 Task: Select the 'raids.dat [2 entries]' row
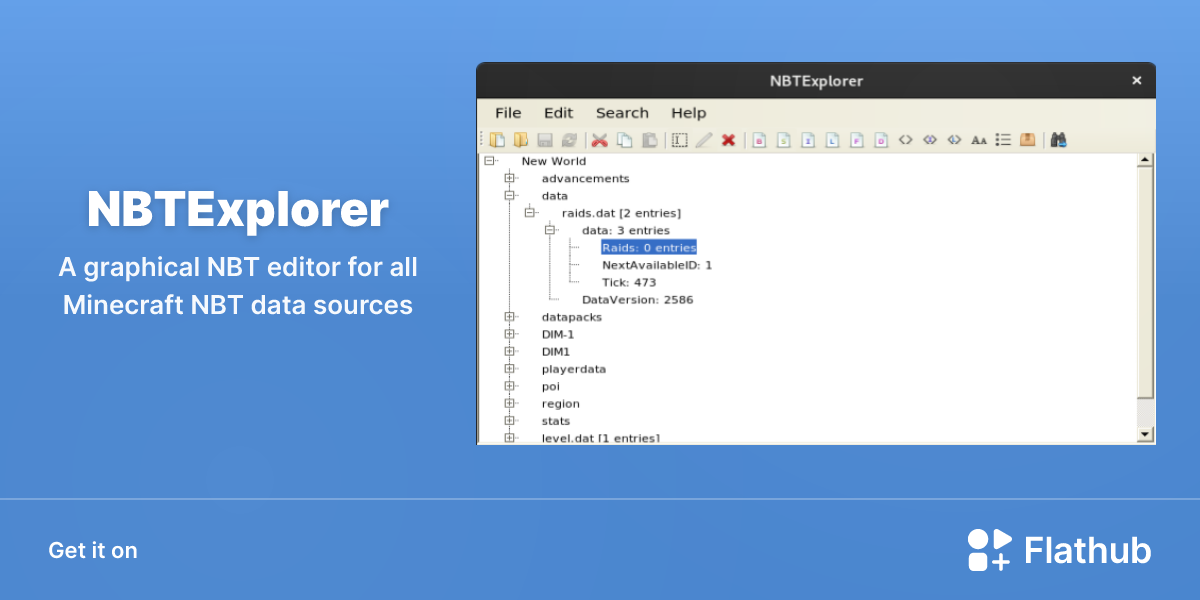click(x=621, y=213)
